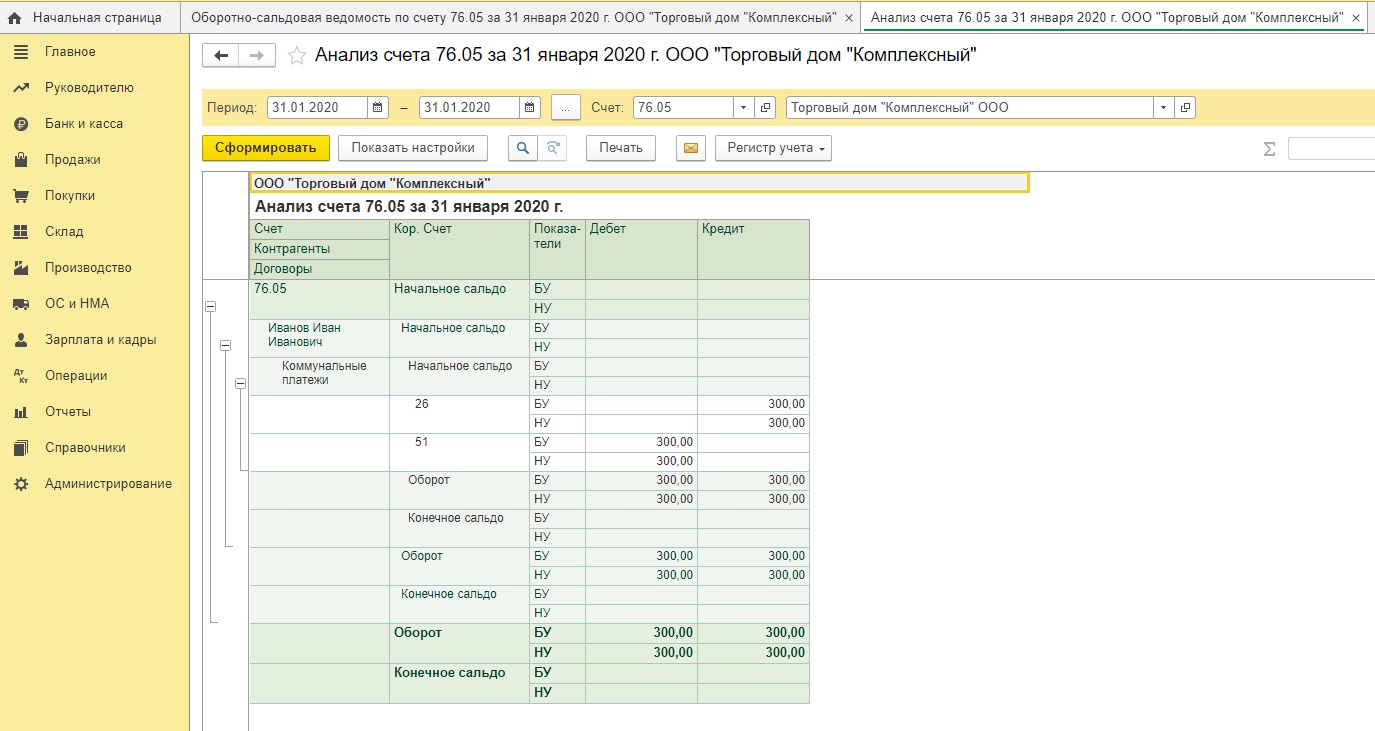Send report by email envelope icon
Screen dimensions: 1375x731
[x=690, y=148]
